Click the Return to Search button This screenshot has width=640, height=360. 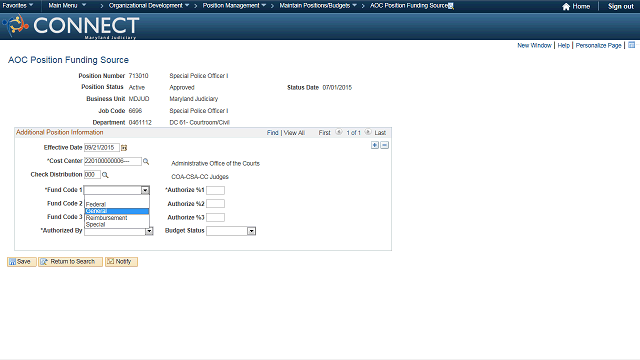point(70,262)
